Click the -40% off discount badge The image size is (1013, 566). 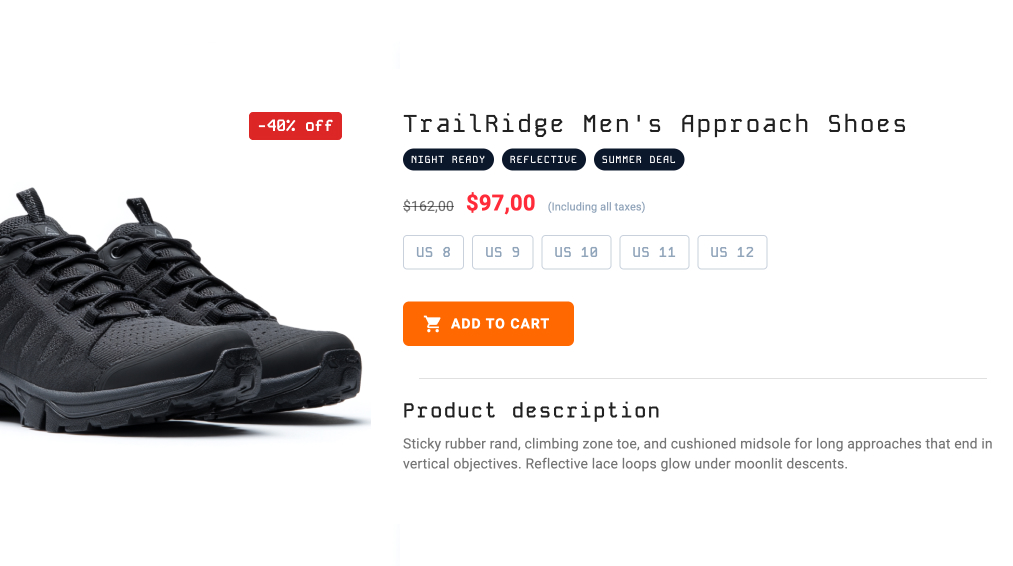(x=295, y=126)
